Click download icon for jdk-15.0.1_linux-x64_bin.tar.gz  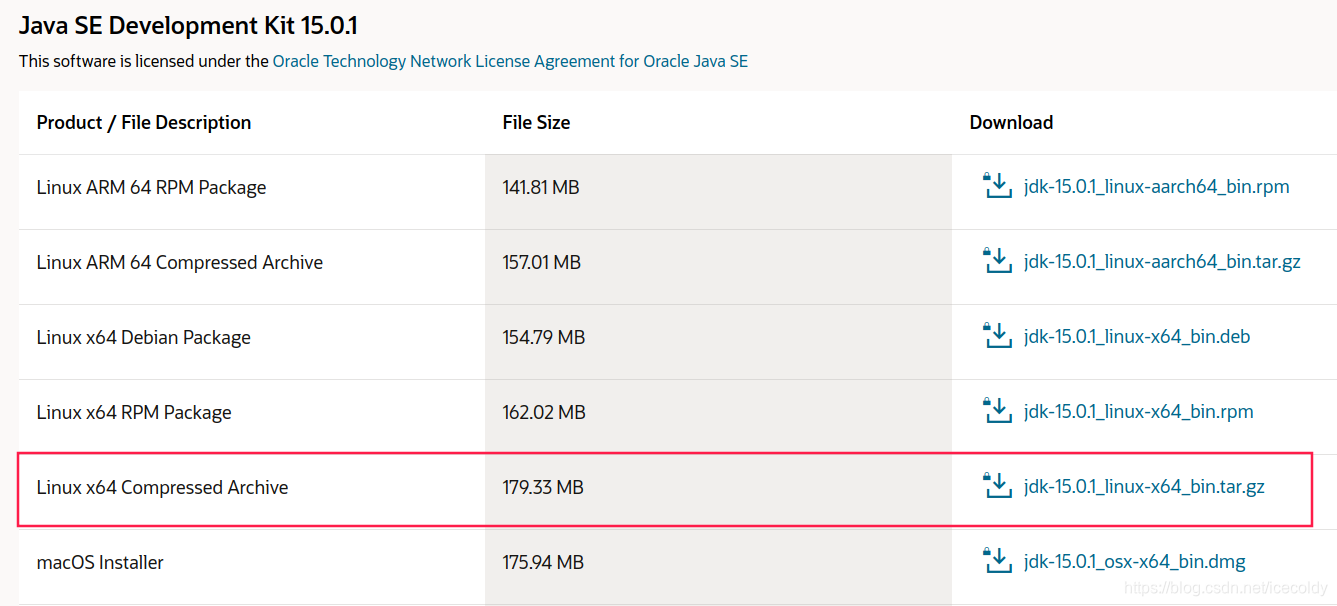(x=998, y=486)
